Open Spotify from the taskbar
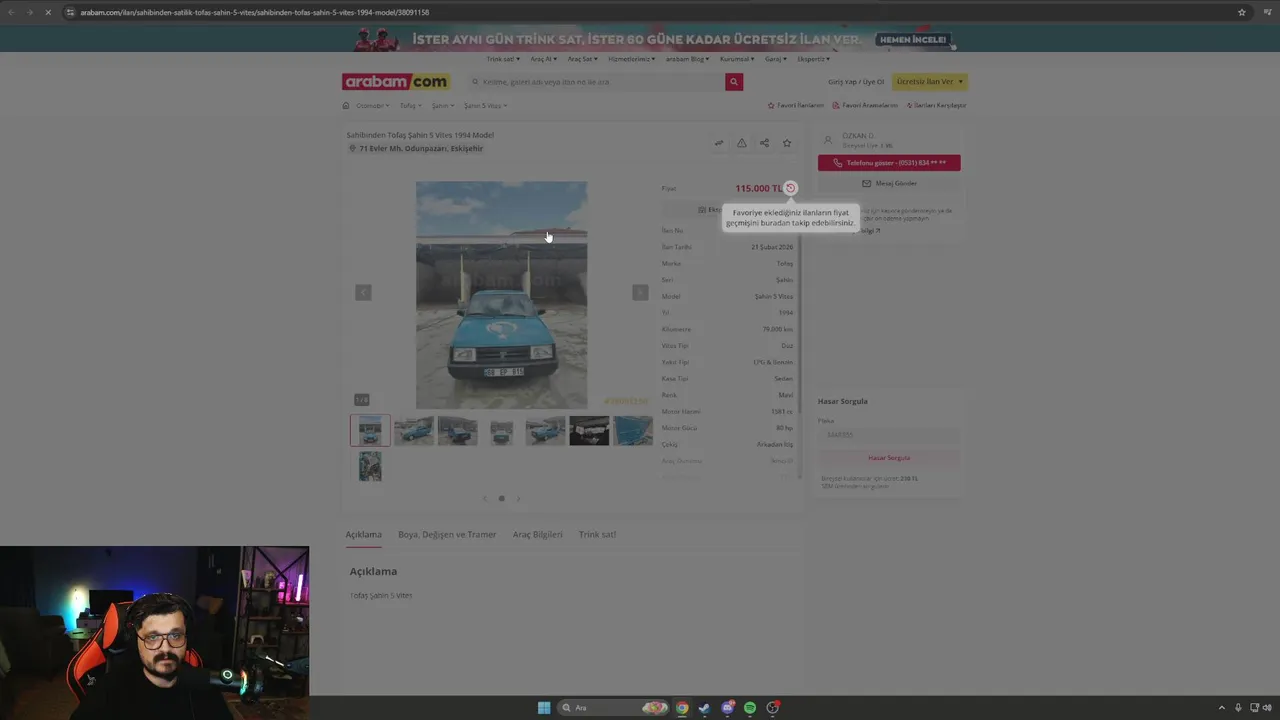1280x720 pixels. [750, 708]
